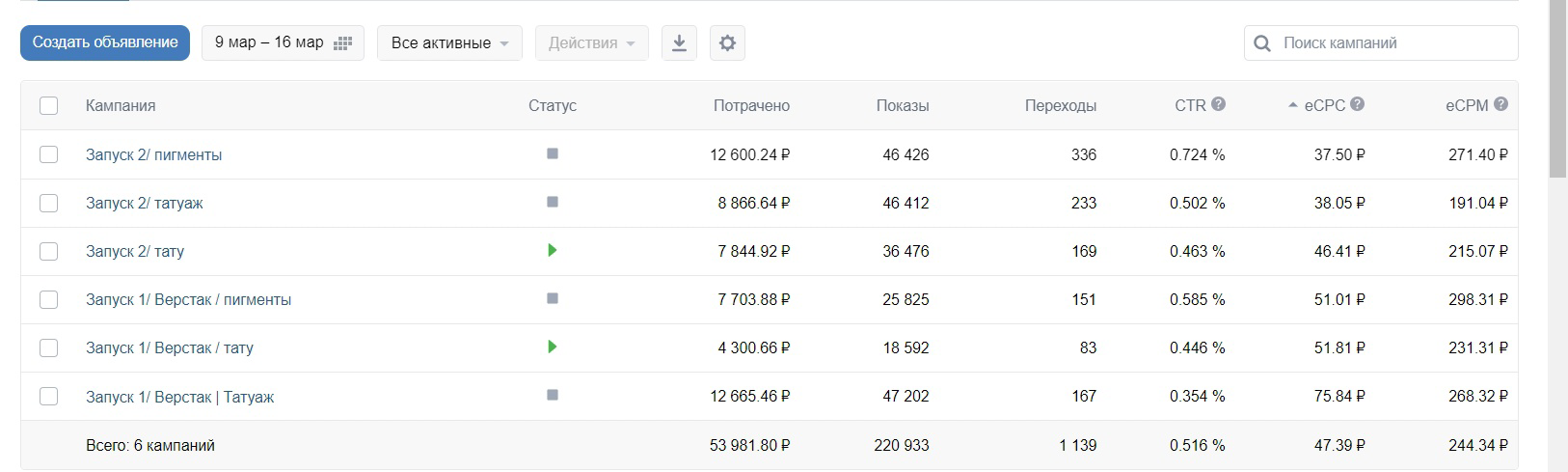Click running status icon of Запуск 1/ Верстак / тату
This screenshot has height=472, width=1568.
[x=553, y=347]
